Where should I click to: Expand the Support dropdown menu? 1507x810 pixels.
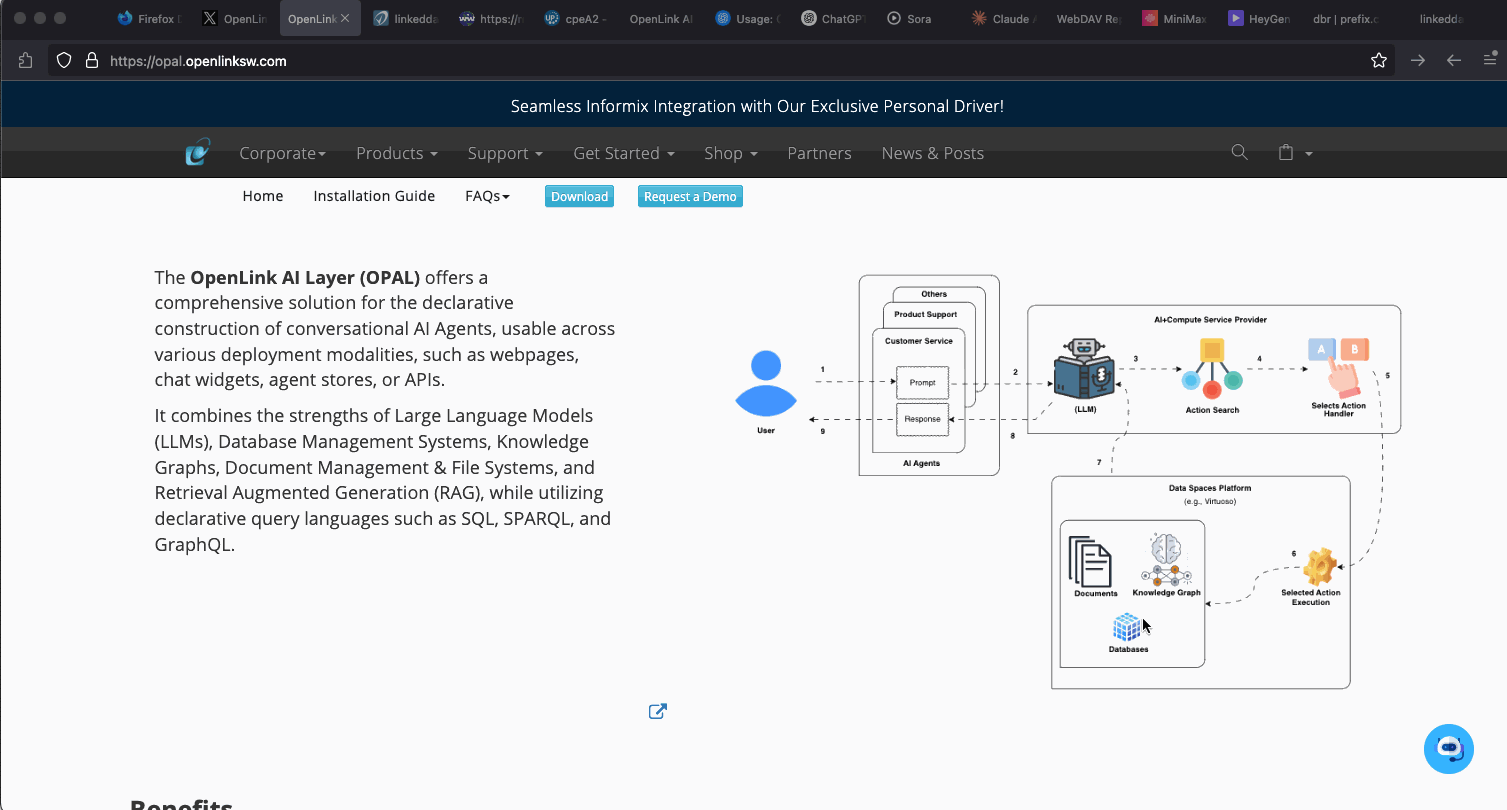click(x=505, y=153)
